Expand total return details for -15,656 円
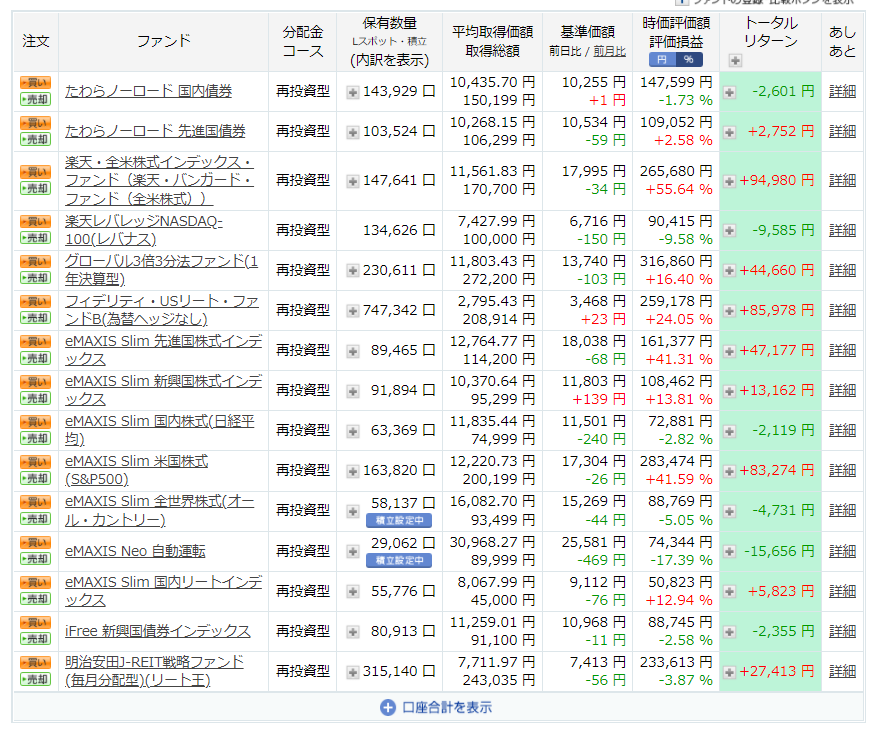Screen dimensions: 875x735 tap(729, 552)
